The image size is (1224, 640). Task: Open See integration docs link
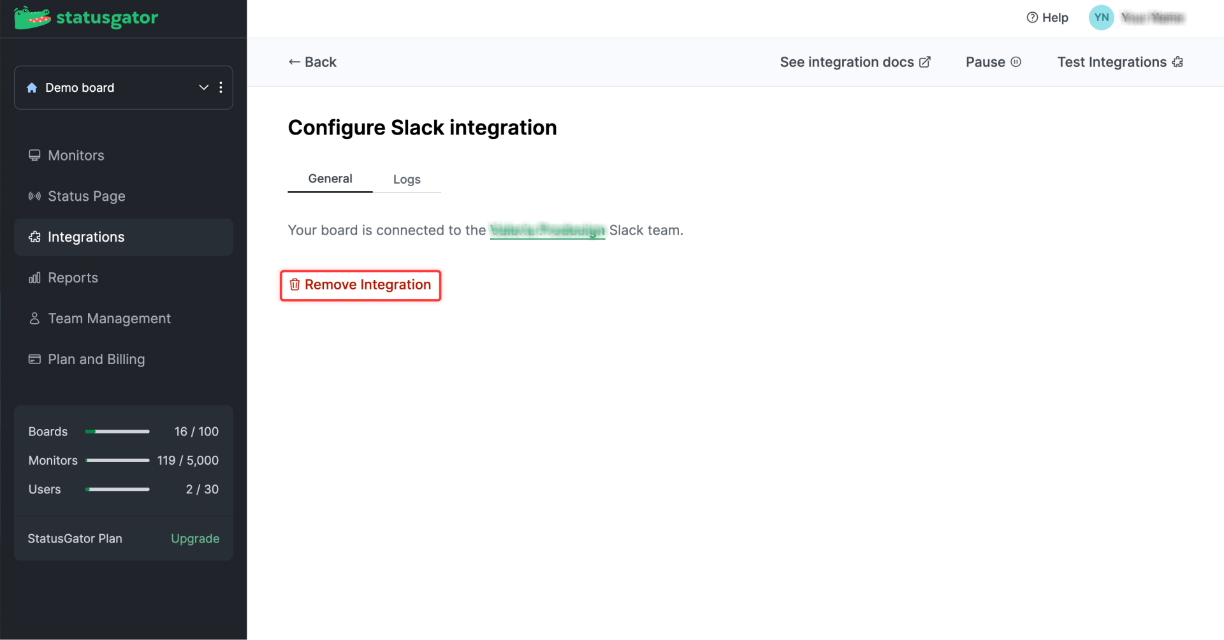(855, 62)
